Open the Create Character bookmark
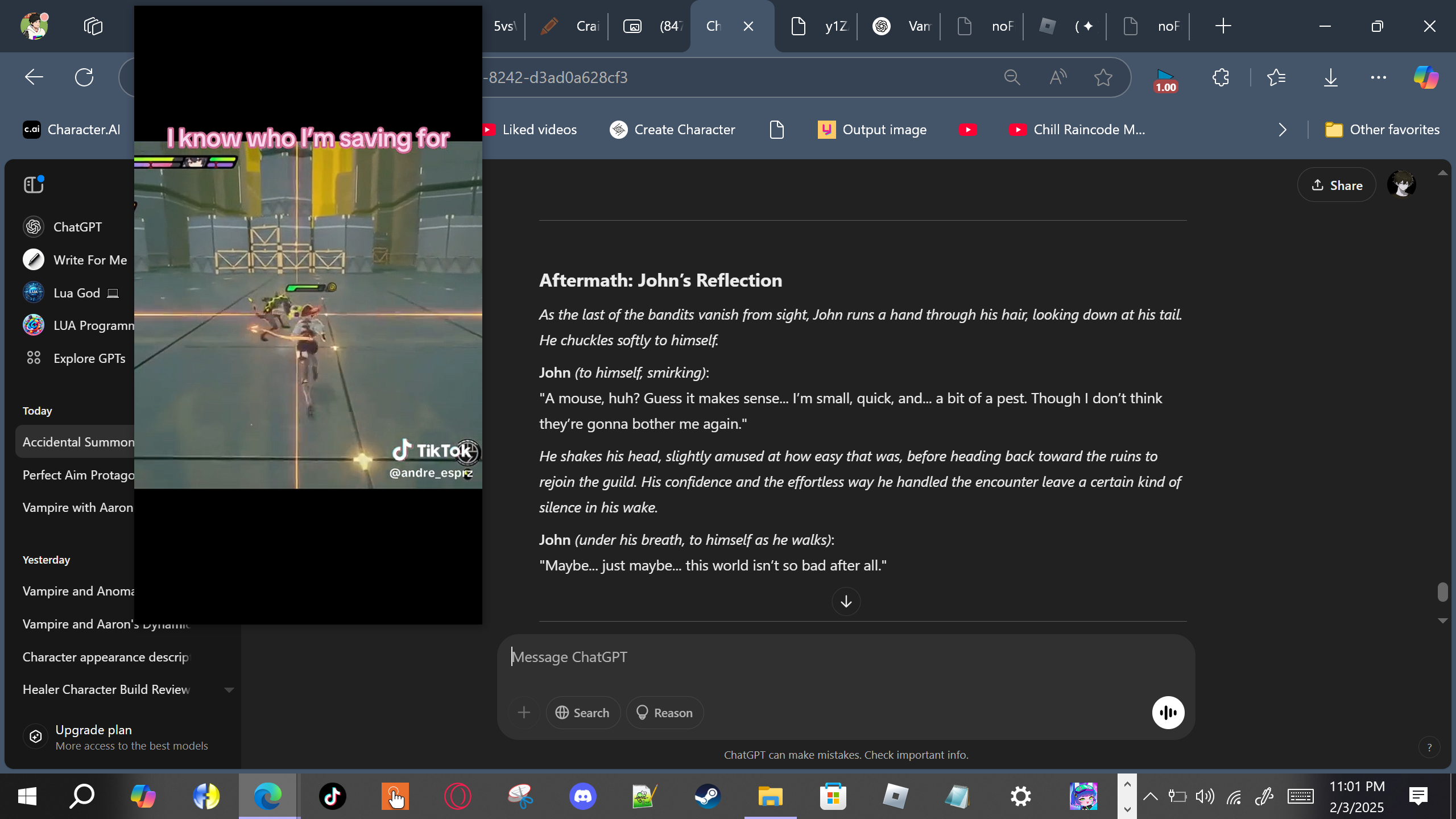Image resolution: width=1456 pixels, height=819 pixels. (672, 130)
